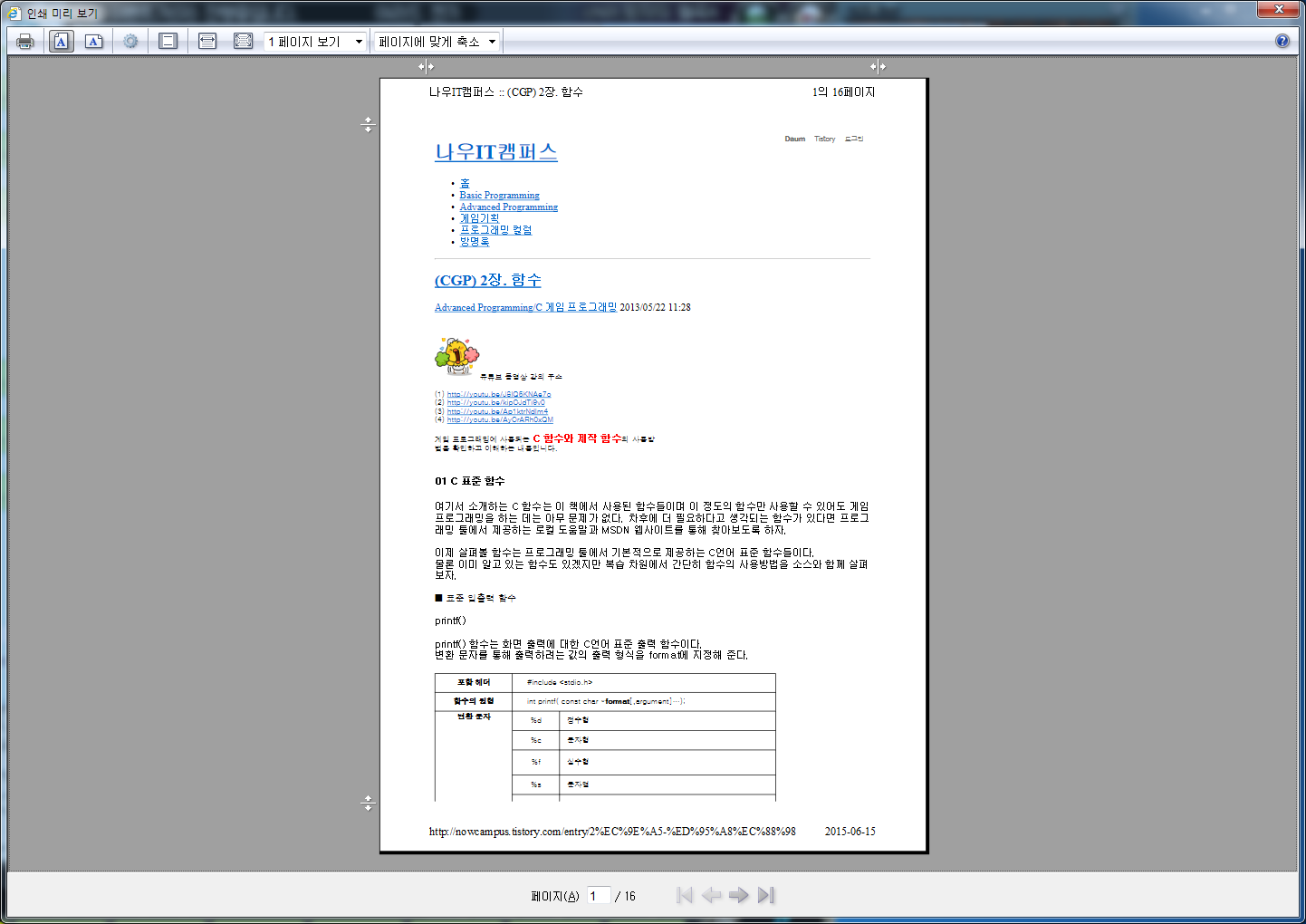Screen dimensions: 1306x924
Task: Click the top margin adjust handle beside the page
Action: [x=368, y=125]
